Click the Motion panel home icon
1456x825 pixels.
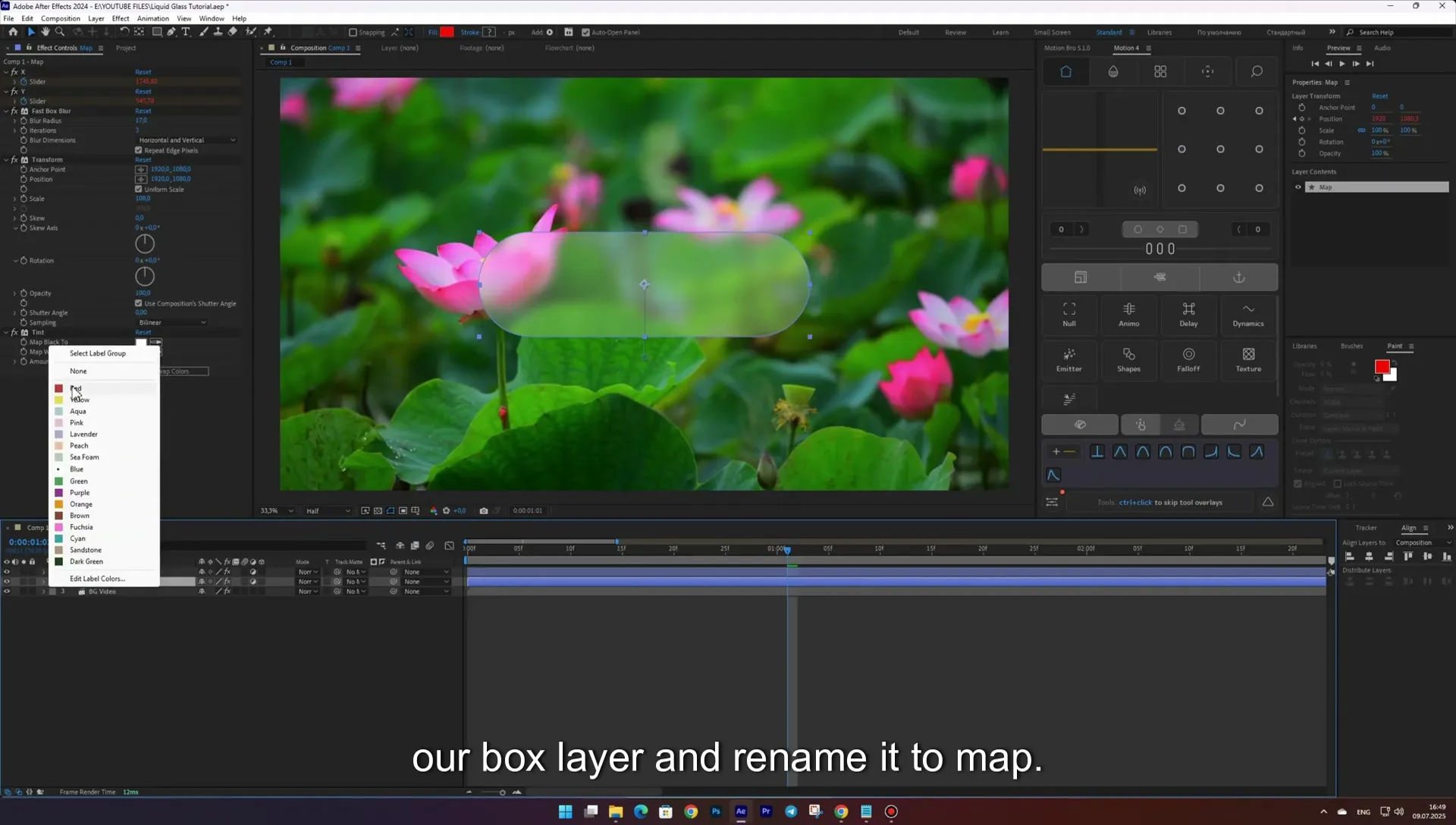tap(1065, 71)
